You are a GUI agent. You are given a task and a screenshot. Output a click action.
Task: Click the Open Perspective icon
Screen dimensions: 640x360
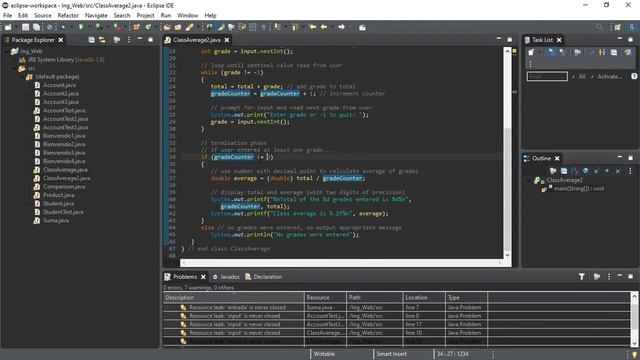pyautogui.click(x=618, y=27)
